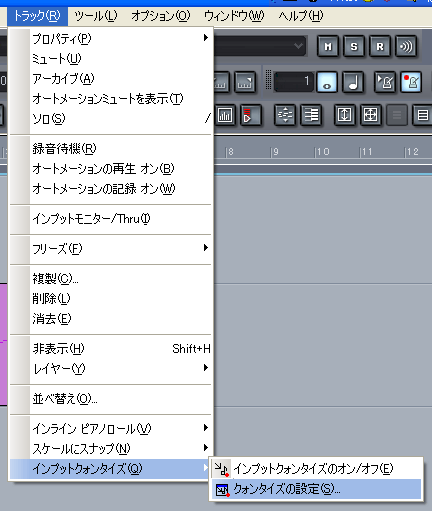This screenshot has height=511, width=432.
Task: Open the ヘルプ(H) menu
Action: click(301, 16)
